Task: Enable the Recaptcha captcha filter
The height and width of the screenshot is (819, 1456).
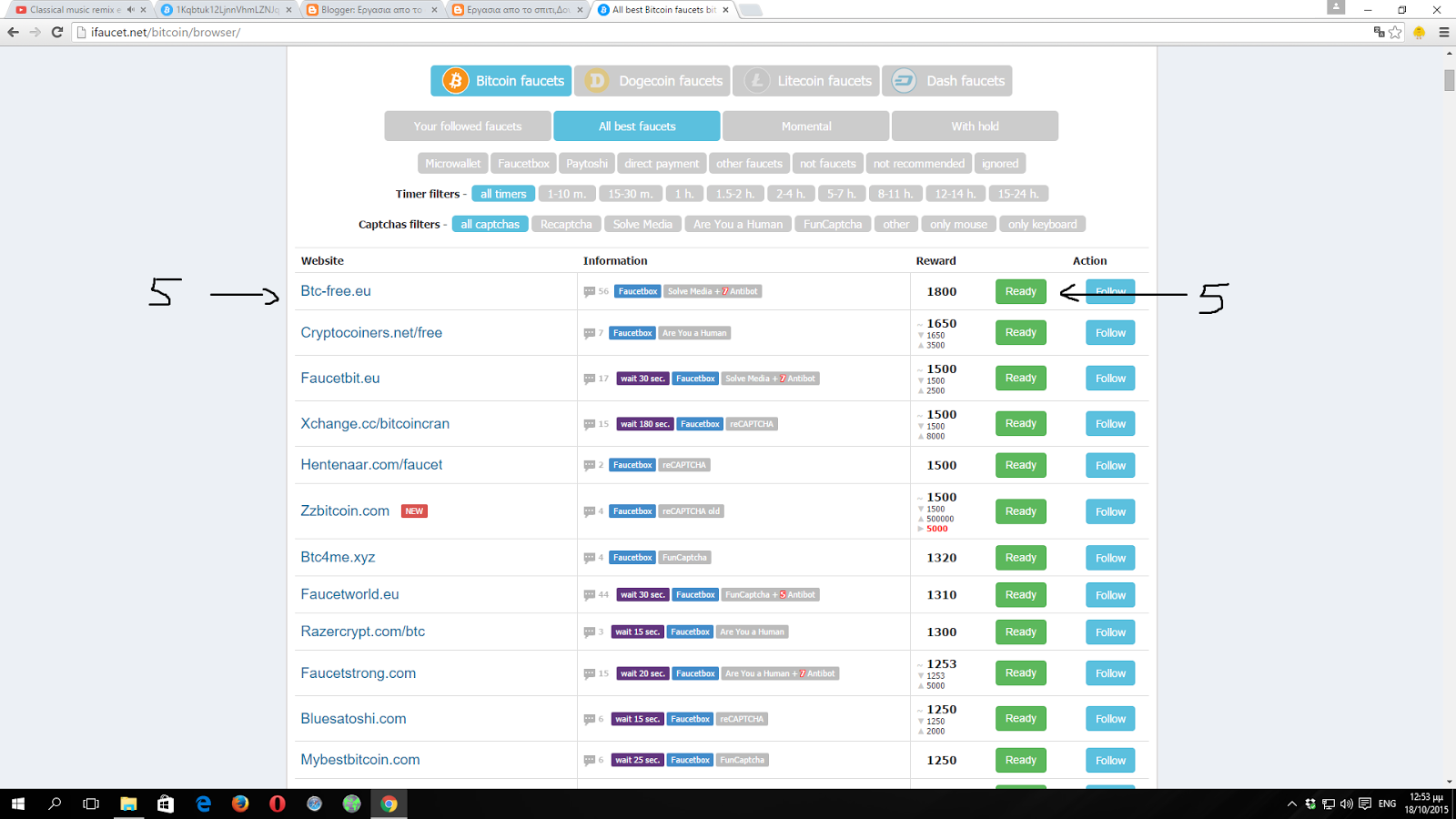Action: tap(566, 224)
